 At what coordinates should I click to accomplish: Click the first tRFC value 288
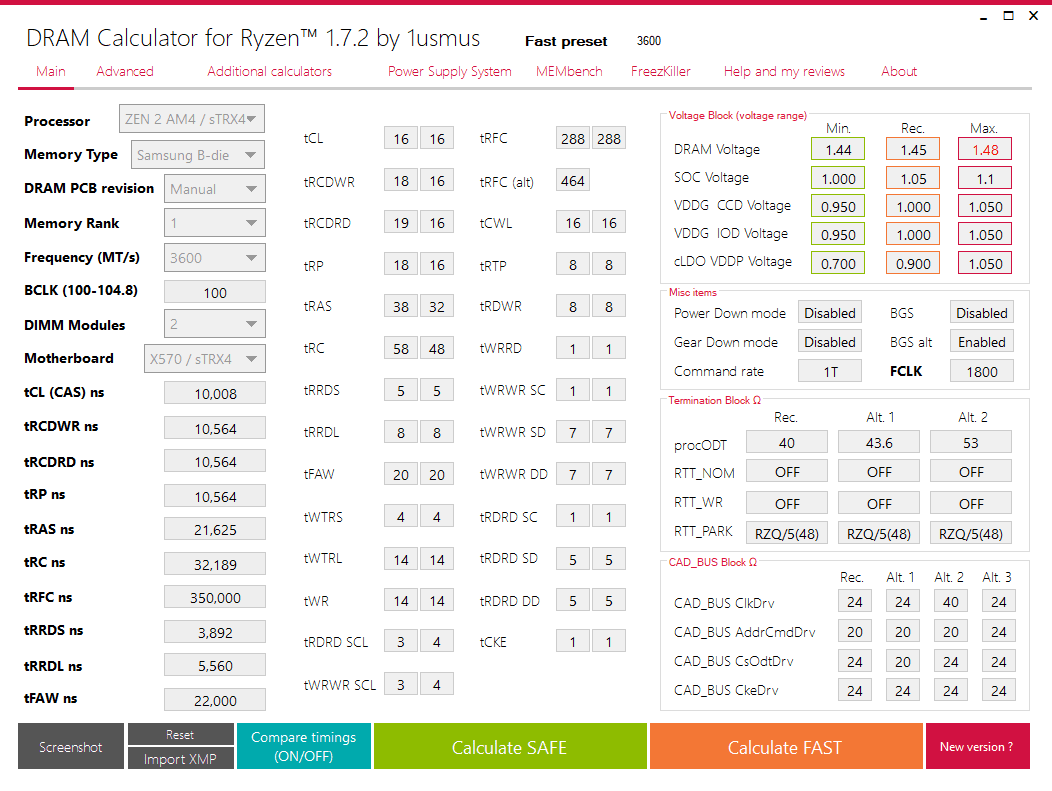tap(573, 139)
